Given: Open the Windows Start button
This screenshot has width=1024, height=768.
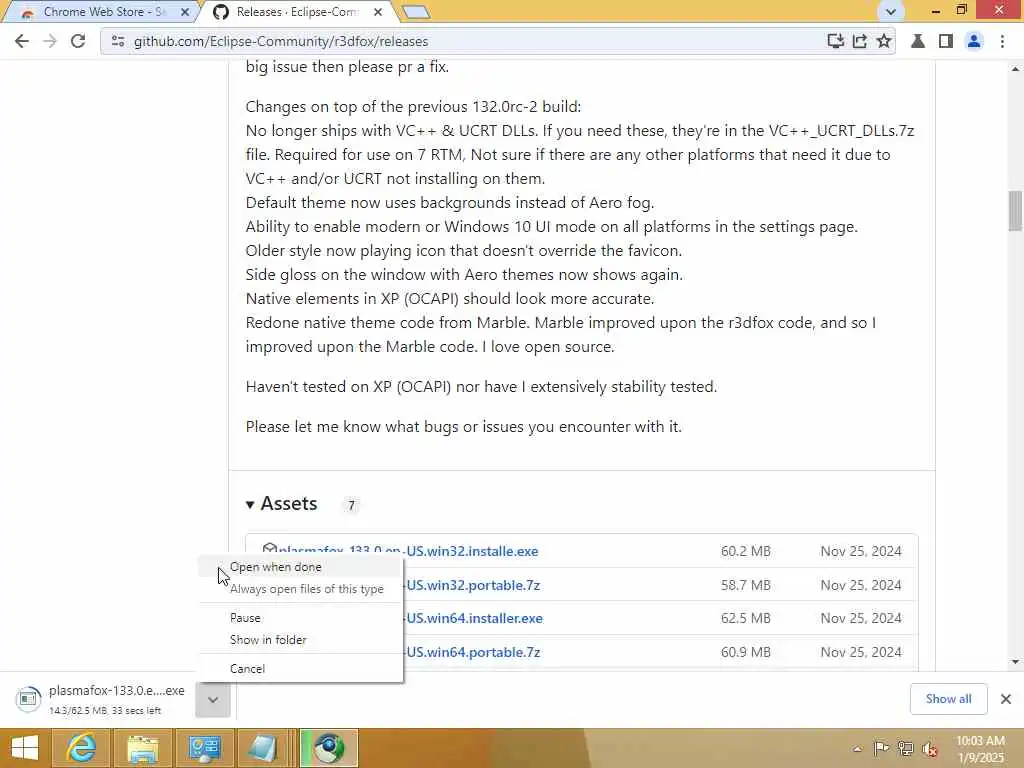Looking at the screenshot, I should (x=25, y=748).
